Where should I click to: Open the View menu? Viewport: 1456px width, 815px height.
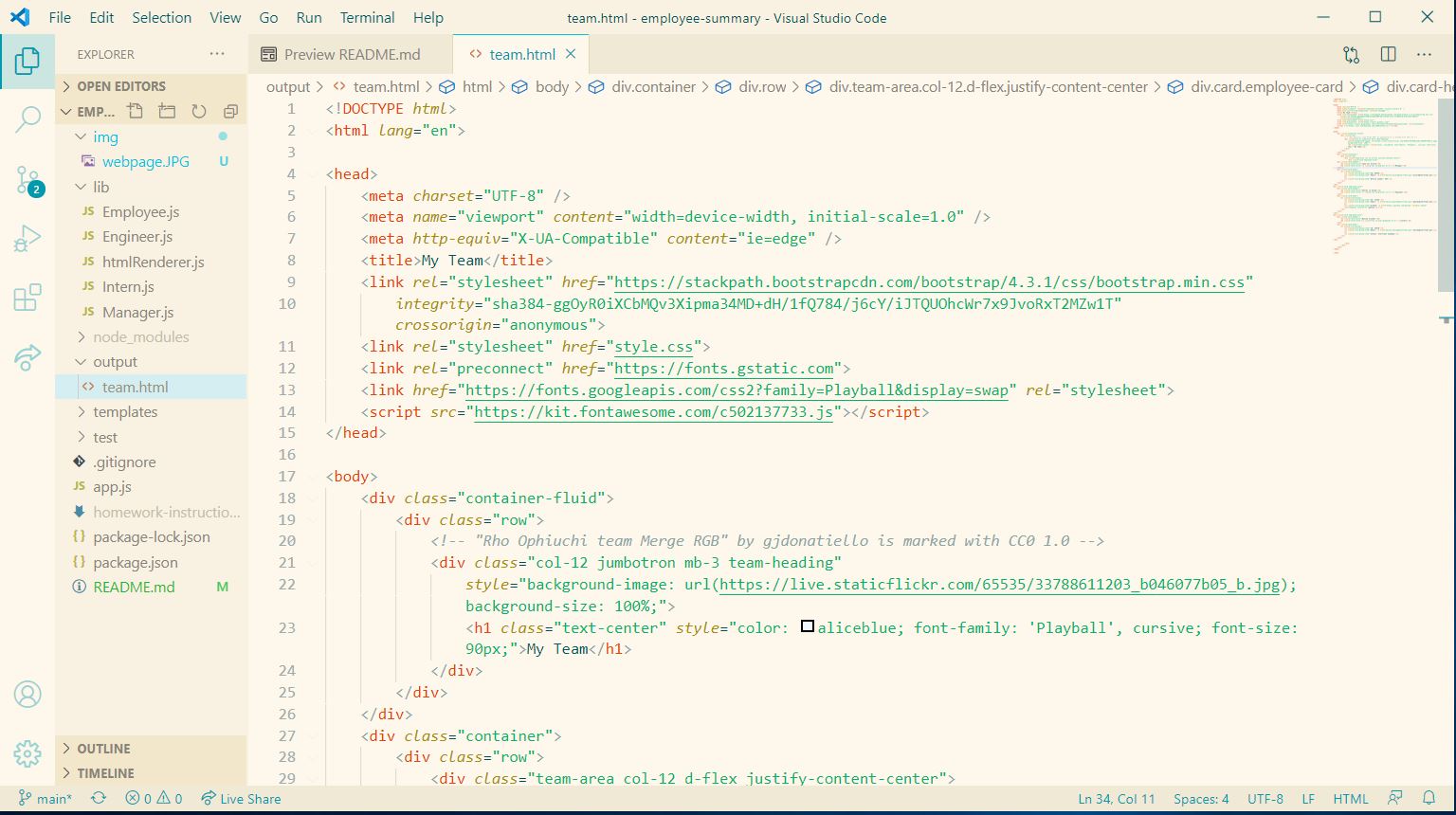click(x=225, y=17)
